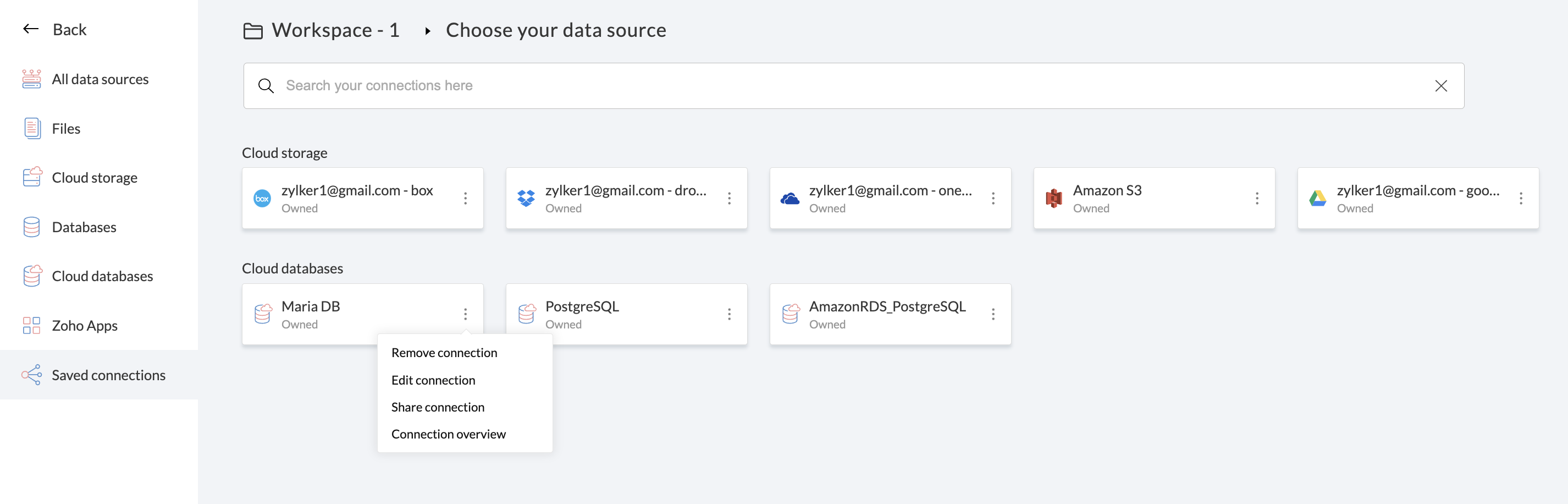Select Saved connections in sidebar
The height and width of the screenshot is (504, 1568).
[x=108, y=375]
